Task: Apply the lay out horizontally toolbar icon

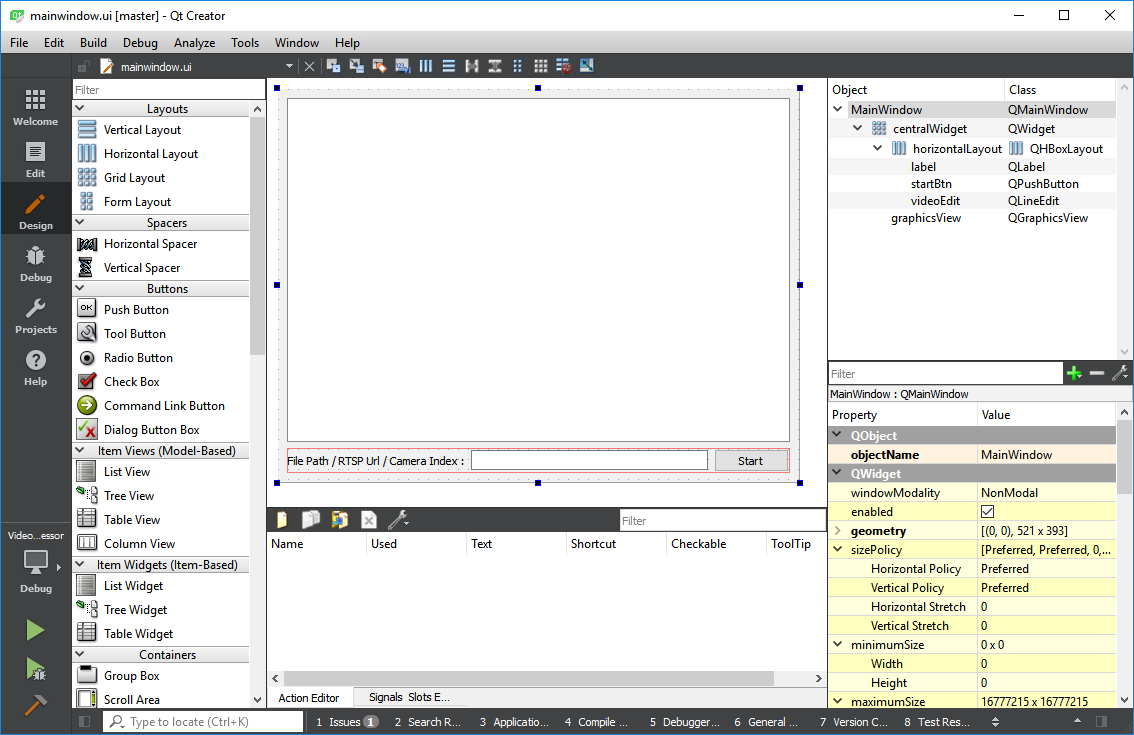Action: [426, 66]
